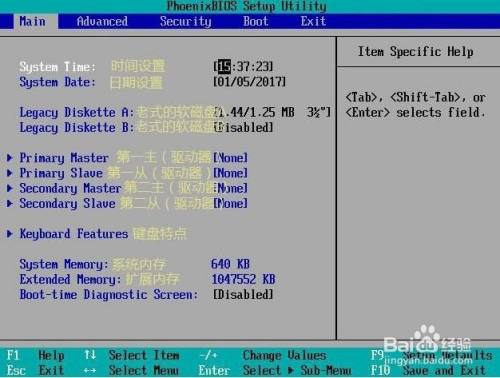Select the System Time label
Viewport: 500px width, 378px height.
click(x=57, y=67)
